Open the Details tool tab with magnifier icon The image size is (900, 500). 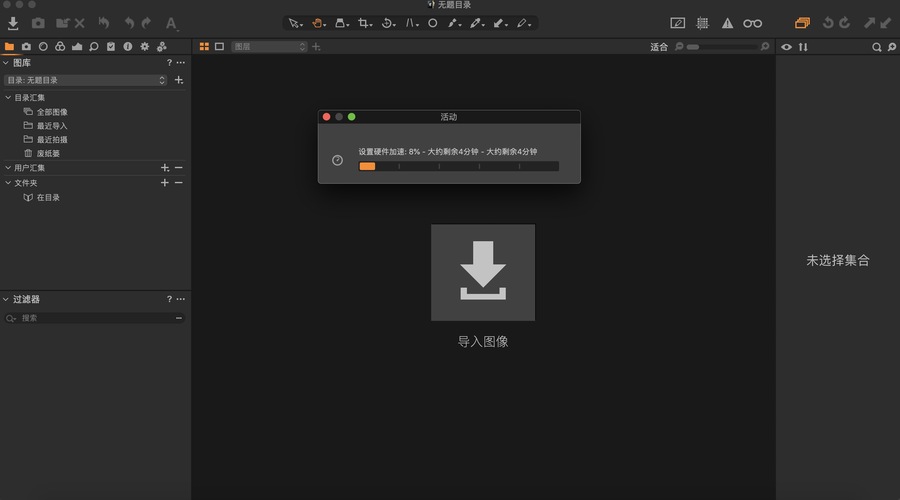click(x=94, y=46)
